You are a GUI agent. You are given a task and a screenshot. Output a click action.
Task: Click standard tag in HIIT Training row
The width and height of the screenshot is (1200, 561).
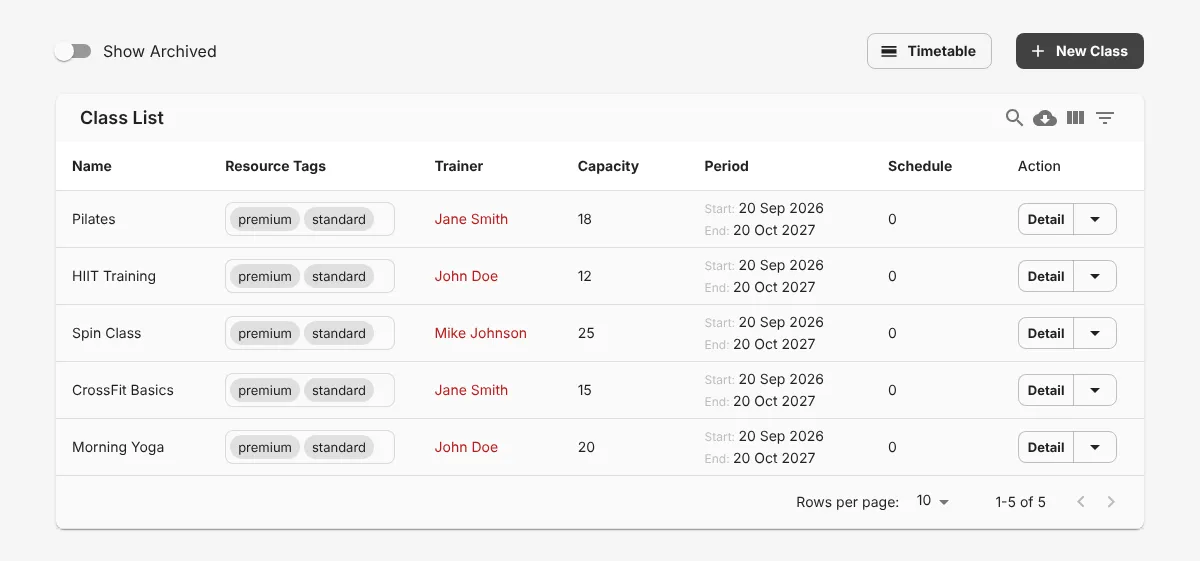click(x=339, y=276)
